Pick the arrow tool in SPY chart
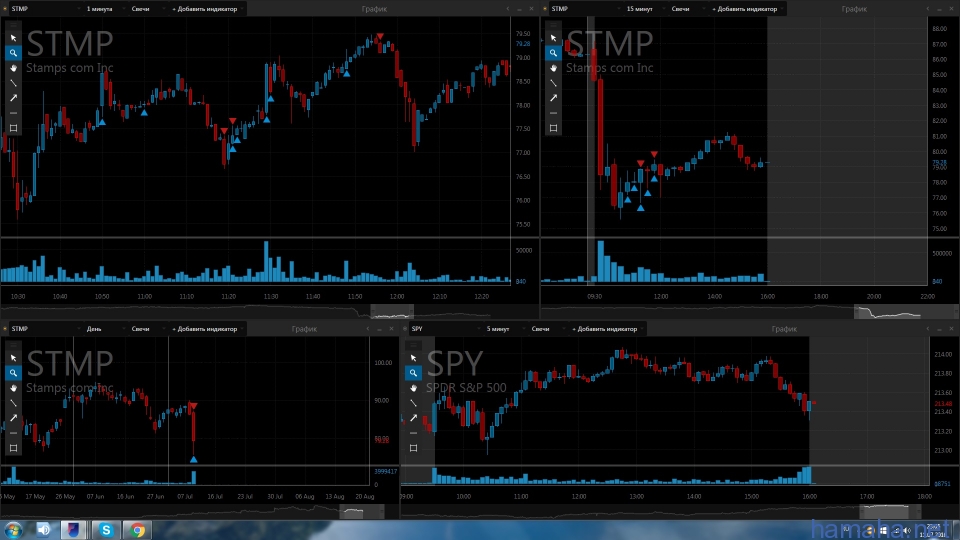The image size is (960, 540). (x=413, y=418)
